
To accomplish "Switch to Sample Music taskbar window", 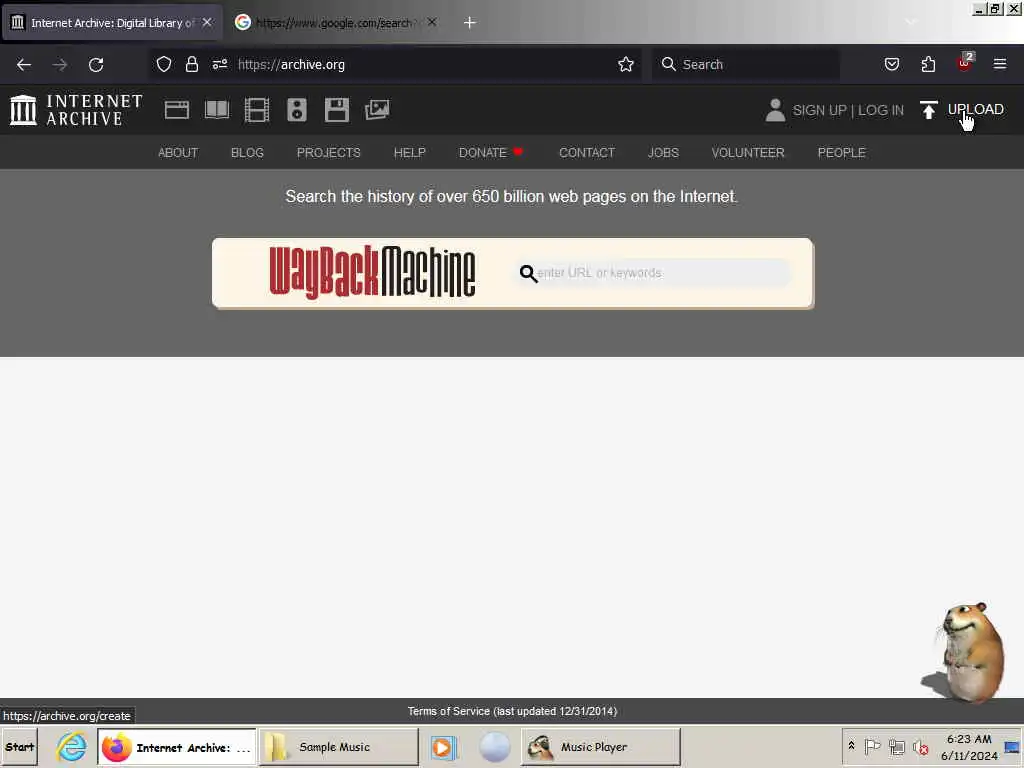I will (339, 747).
